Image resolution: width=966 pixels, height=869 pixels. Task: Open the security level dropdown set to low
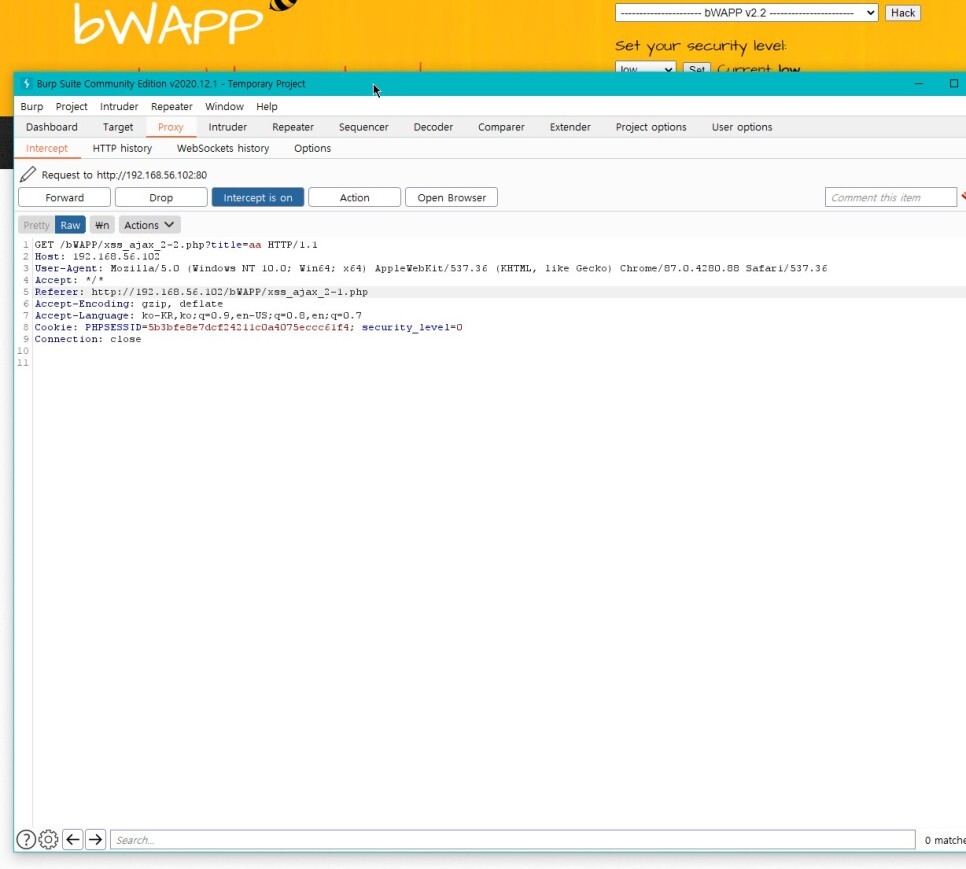[645, 68]
